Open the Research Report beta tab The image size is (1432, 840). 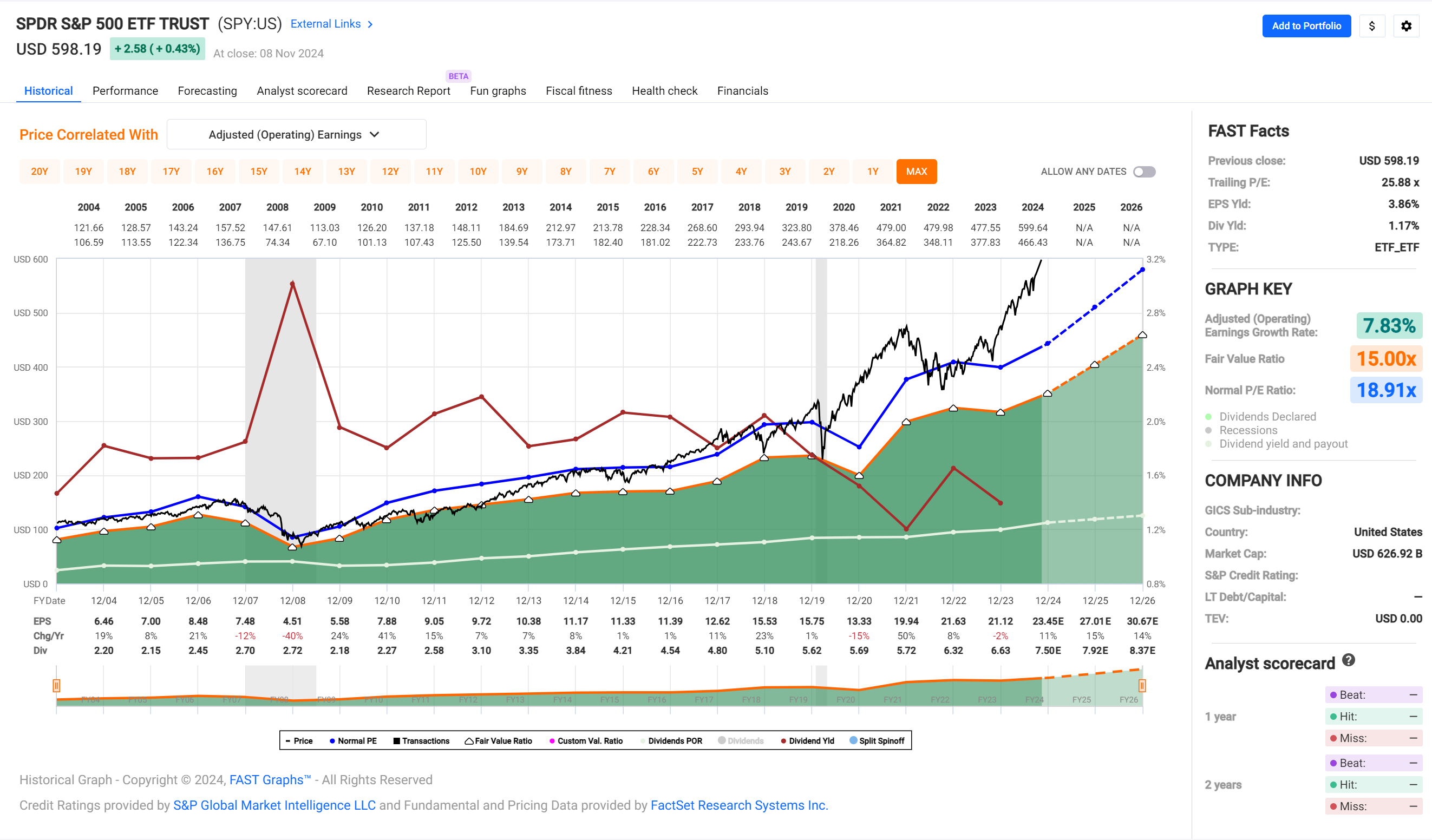pos(409,91)
